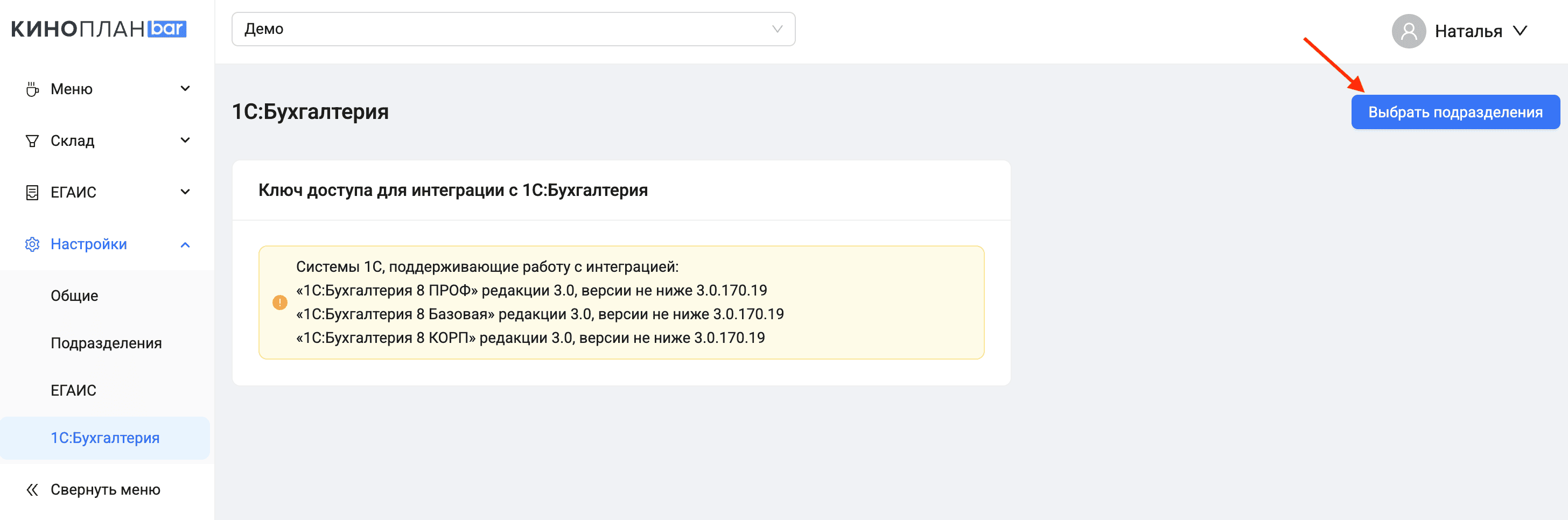Click the Настройки gear icon
Image resolution: width=1568 pixels, height=520 pixels.
[32, 244]
